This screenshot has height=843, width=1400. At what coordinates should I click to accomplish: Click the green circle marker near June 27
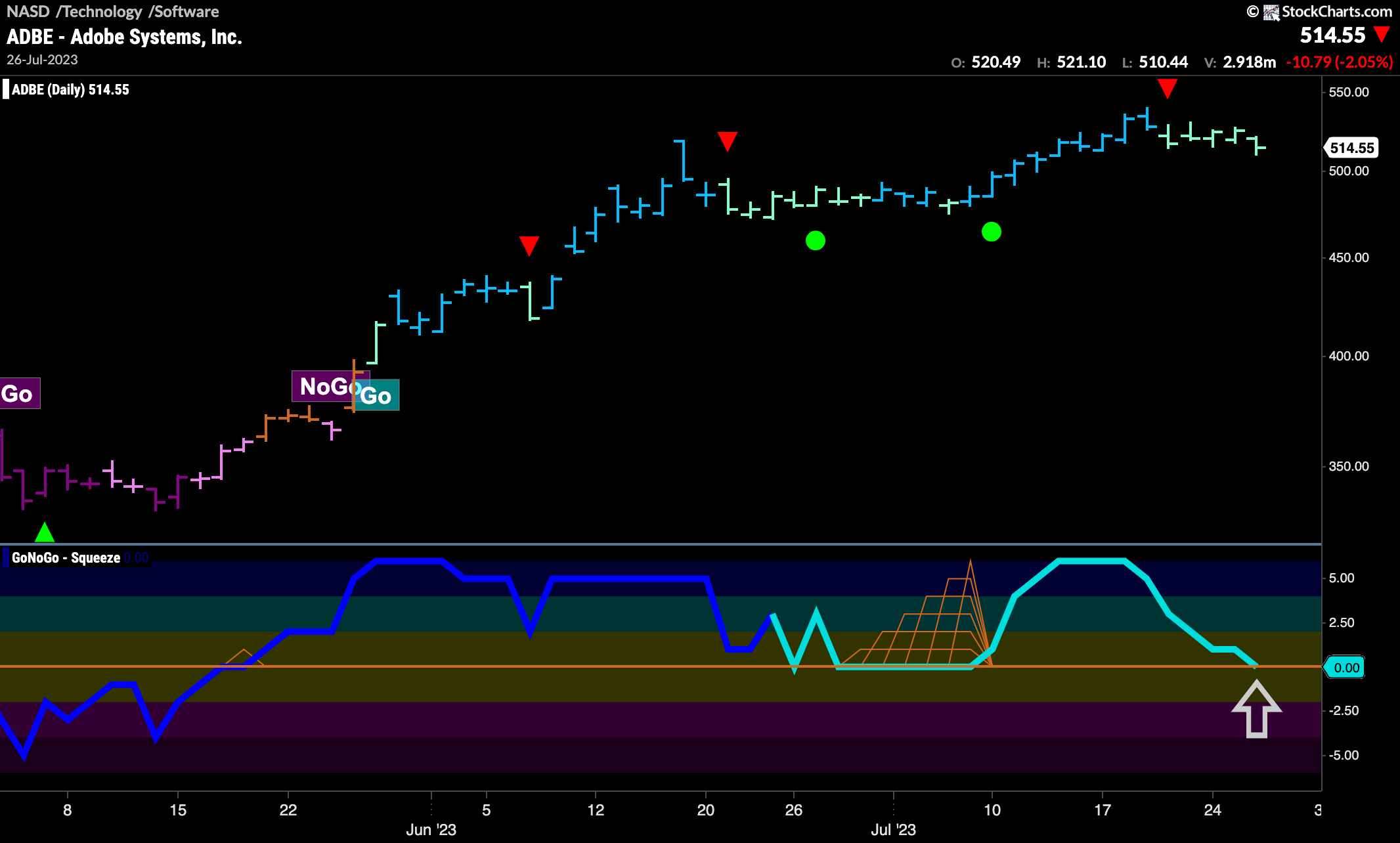coord(815,241)
